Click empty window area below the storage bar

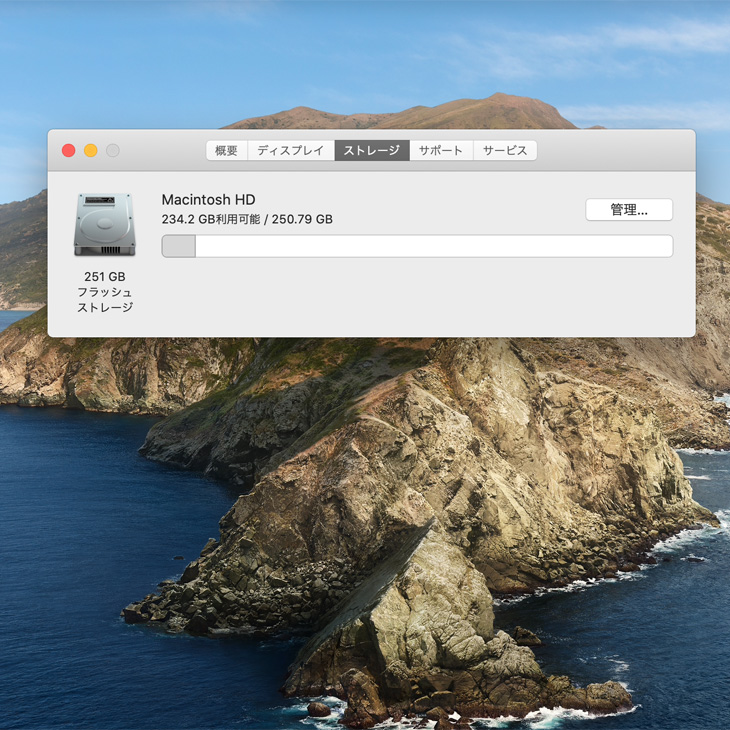[420, 298]
